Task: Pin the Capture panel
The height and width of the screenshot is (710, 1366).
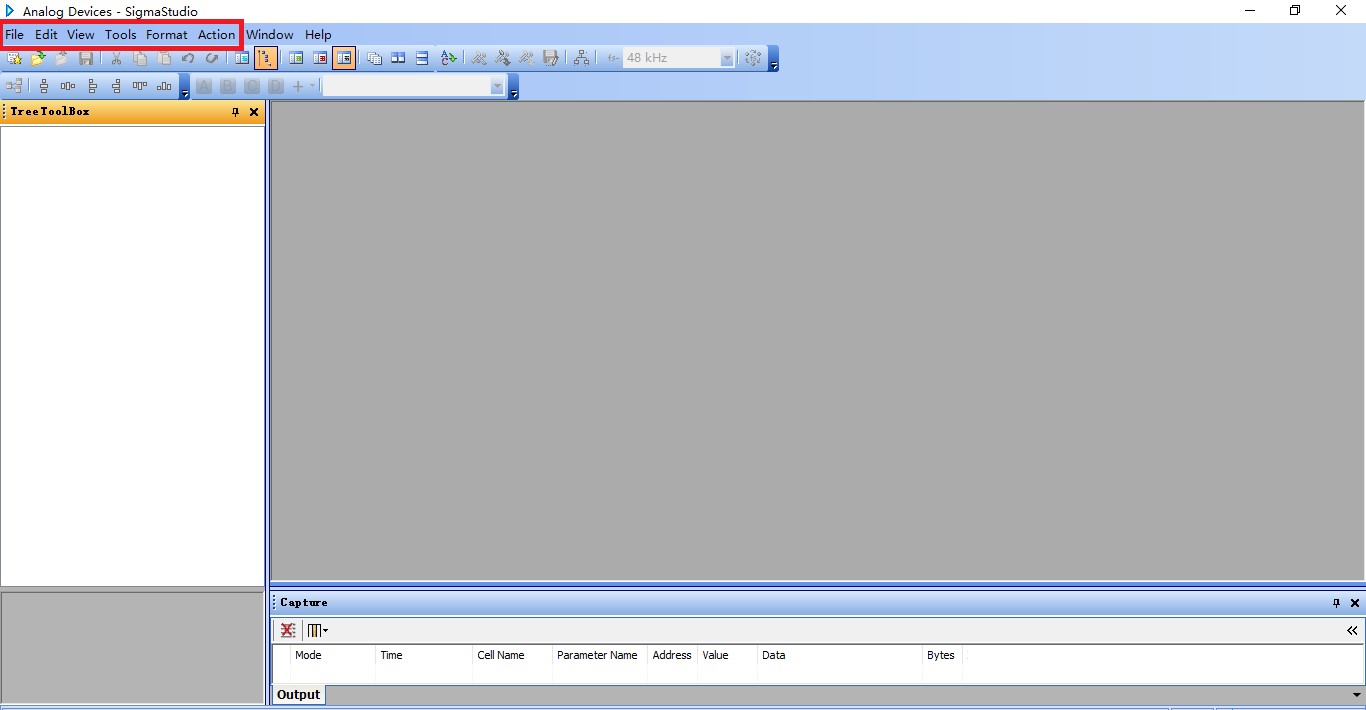Action: click(1336, 603)
